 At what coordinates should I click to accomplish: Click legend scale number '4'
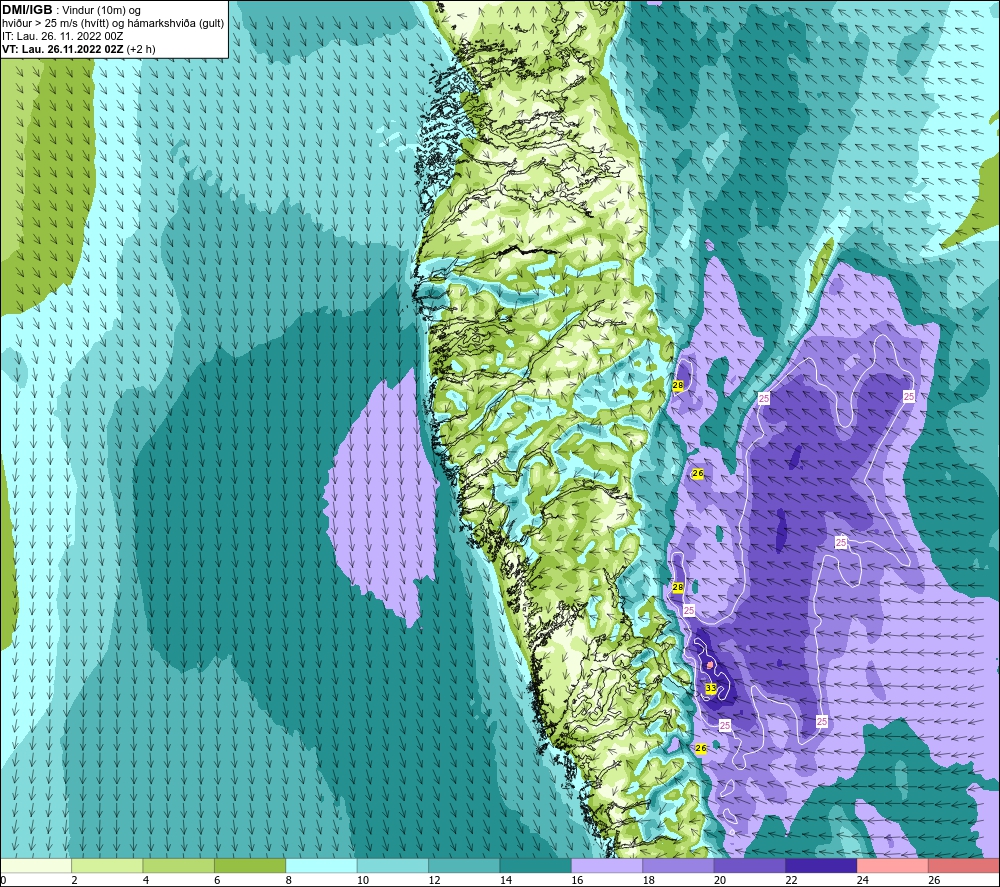pyautogui.click(x=146, y=880)
